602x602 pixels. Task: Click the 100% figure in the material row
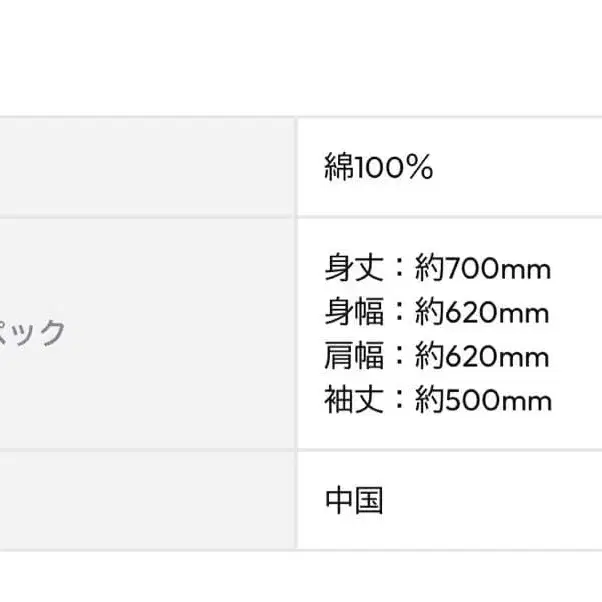[395, 168]
